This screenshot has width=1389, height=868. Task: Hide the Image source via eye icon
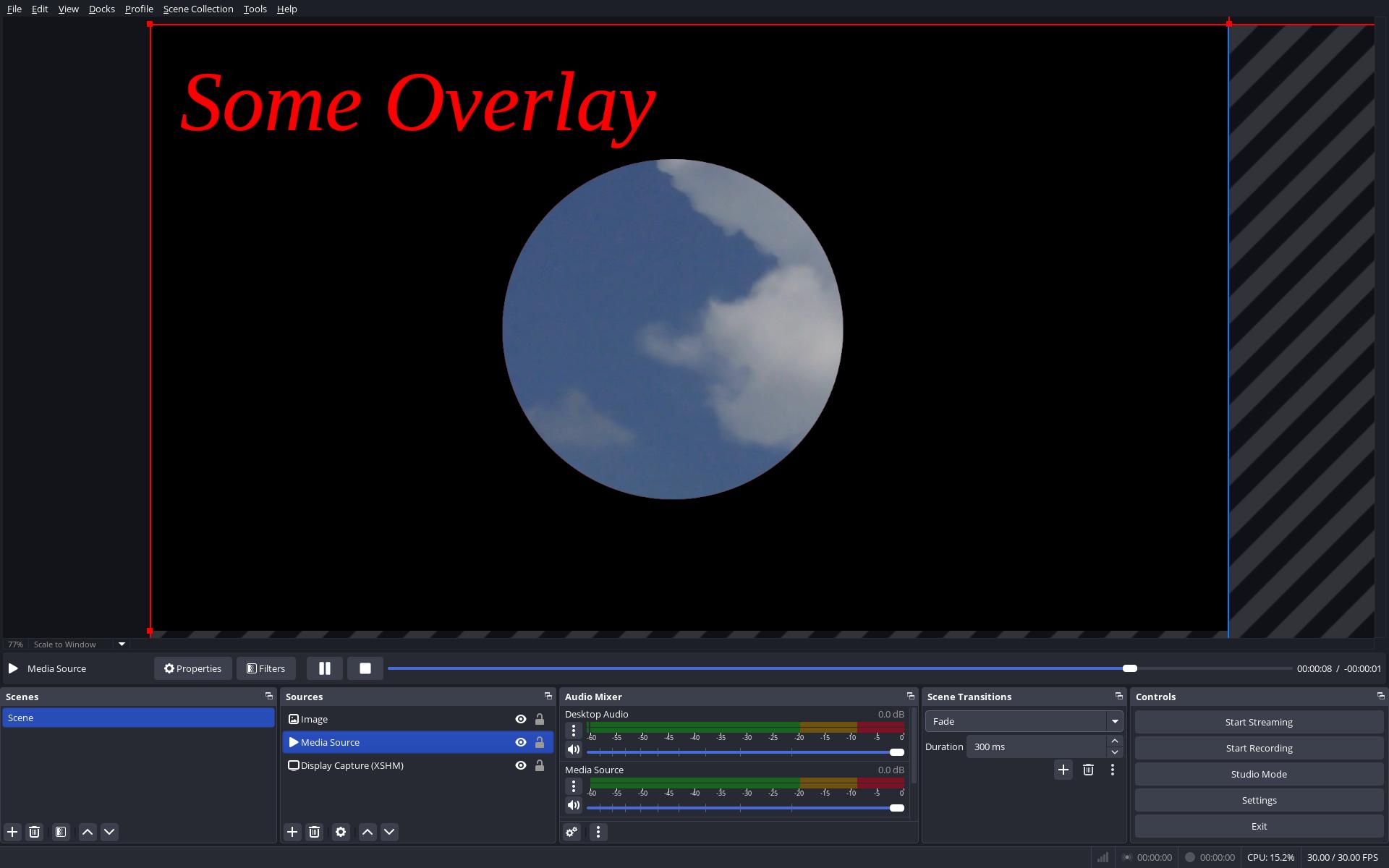[x=520, y=719]
